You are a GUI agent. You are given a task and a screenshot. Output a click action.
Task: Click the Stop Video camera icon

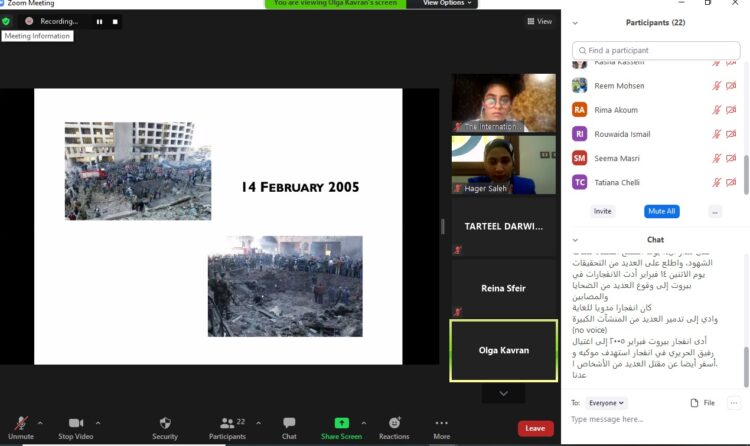pos(75,424)
